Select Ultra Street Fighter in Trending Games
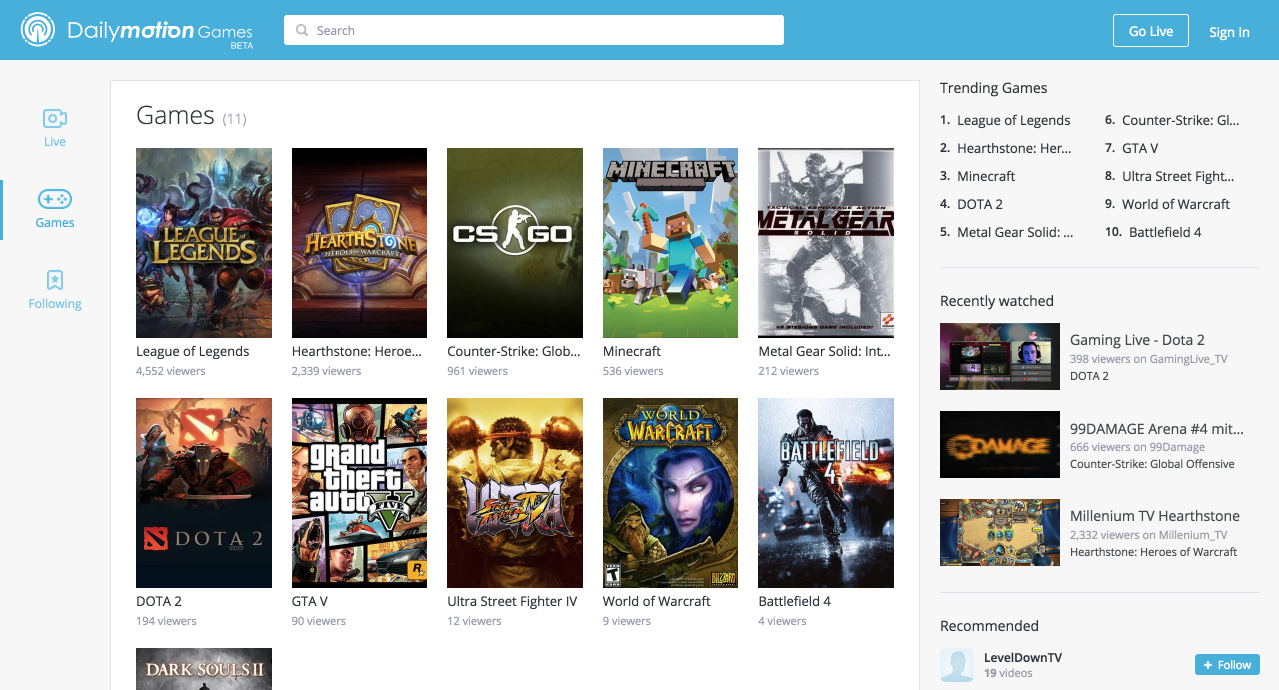The width and height of the screenshot is (1279, 690). click(x=1178, y=176)
